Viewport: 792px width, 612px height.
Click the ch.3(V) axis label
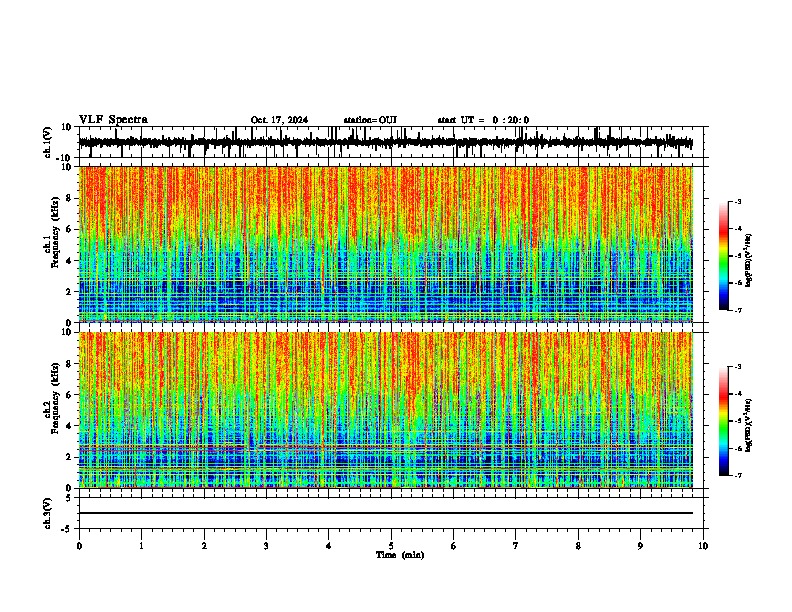click(x=48, y=513)
